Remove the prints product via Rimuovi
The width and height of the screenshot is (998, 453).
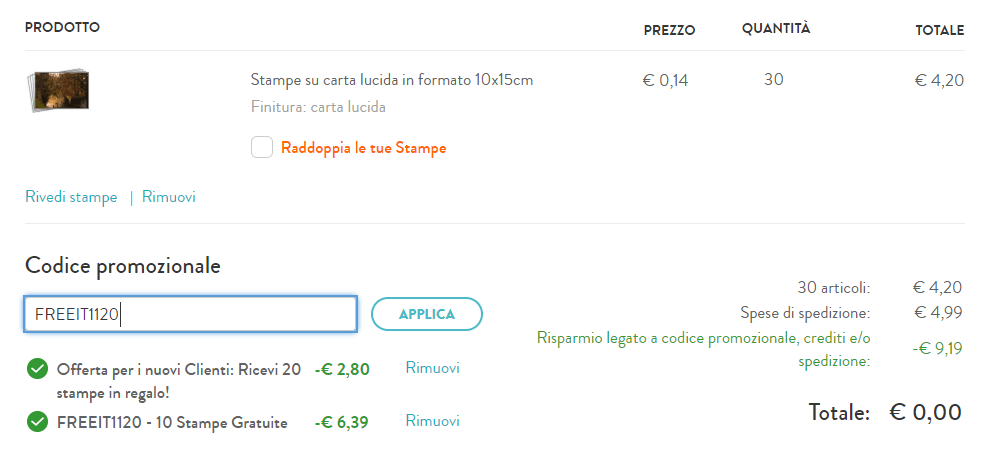tap(169, 197)
